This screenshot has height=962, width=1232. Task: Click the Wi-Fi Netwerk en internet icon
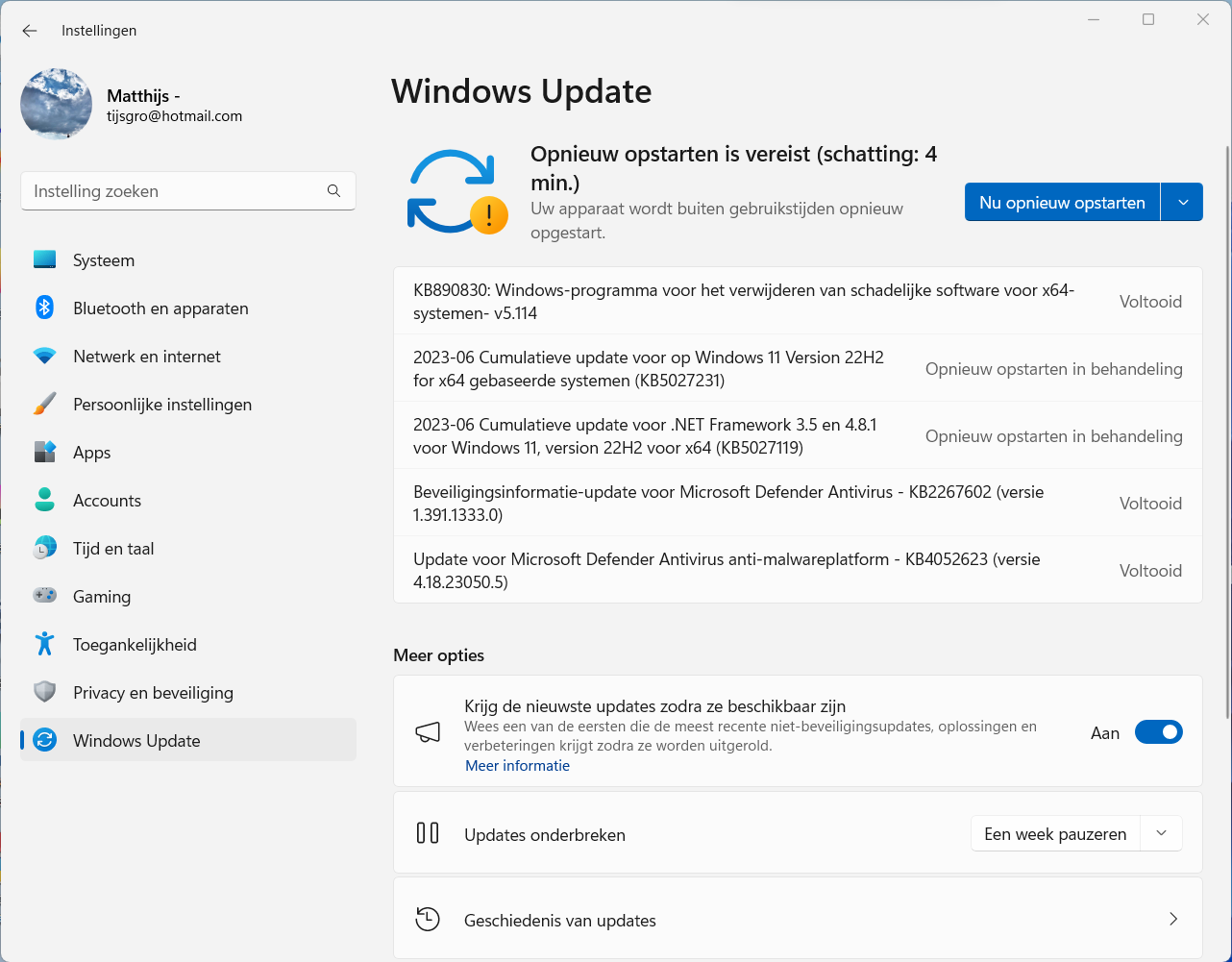coord(44,357)
